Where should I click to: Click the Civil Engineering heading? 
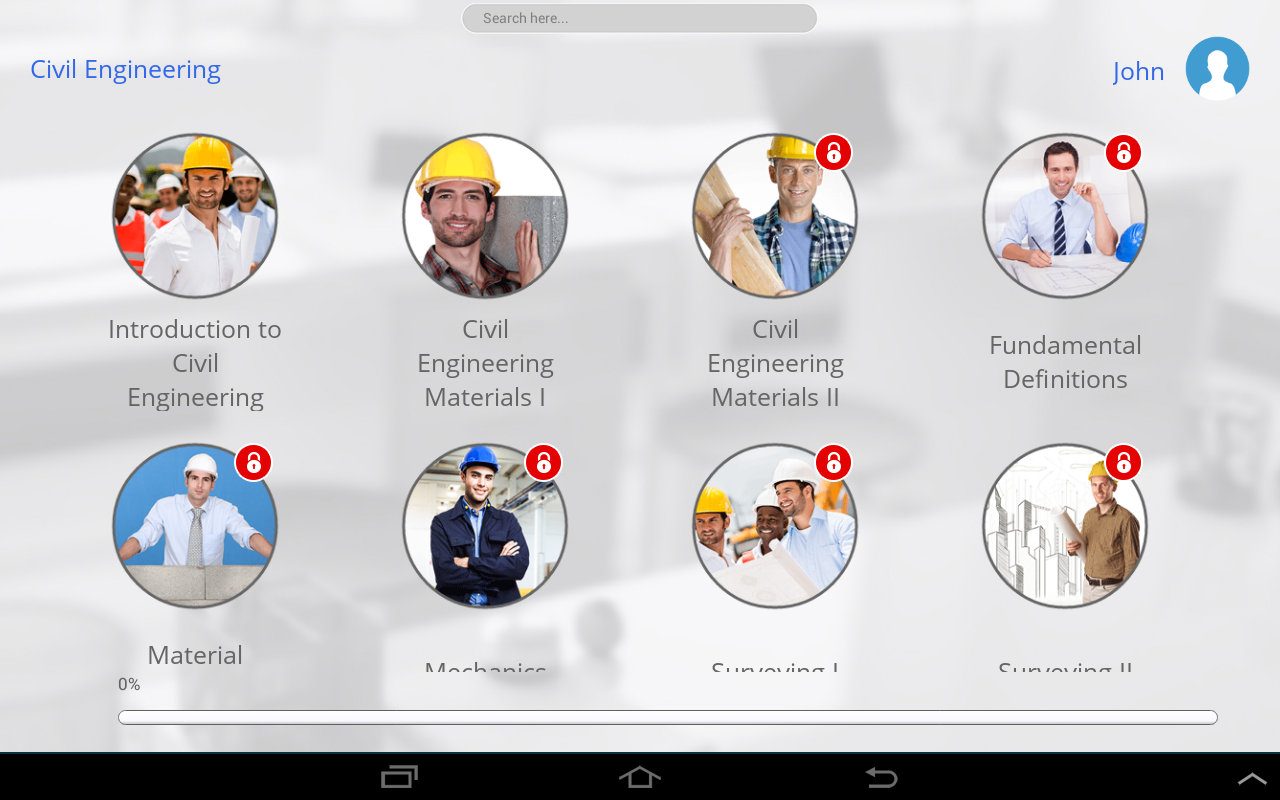[x=125, y=68]
